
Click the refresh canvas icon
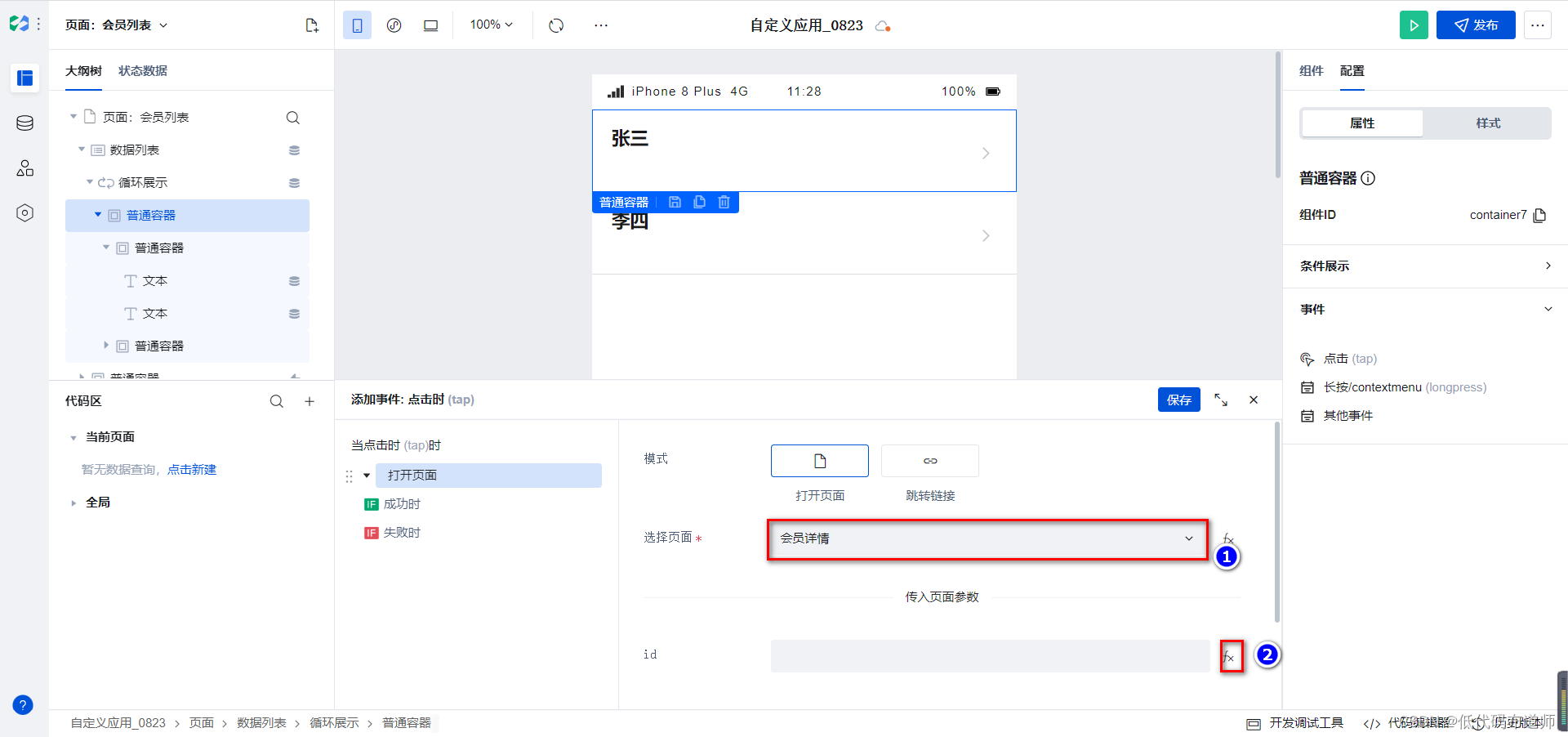point(556,25)
